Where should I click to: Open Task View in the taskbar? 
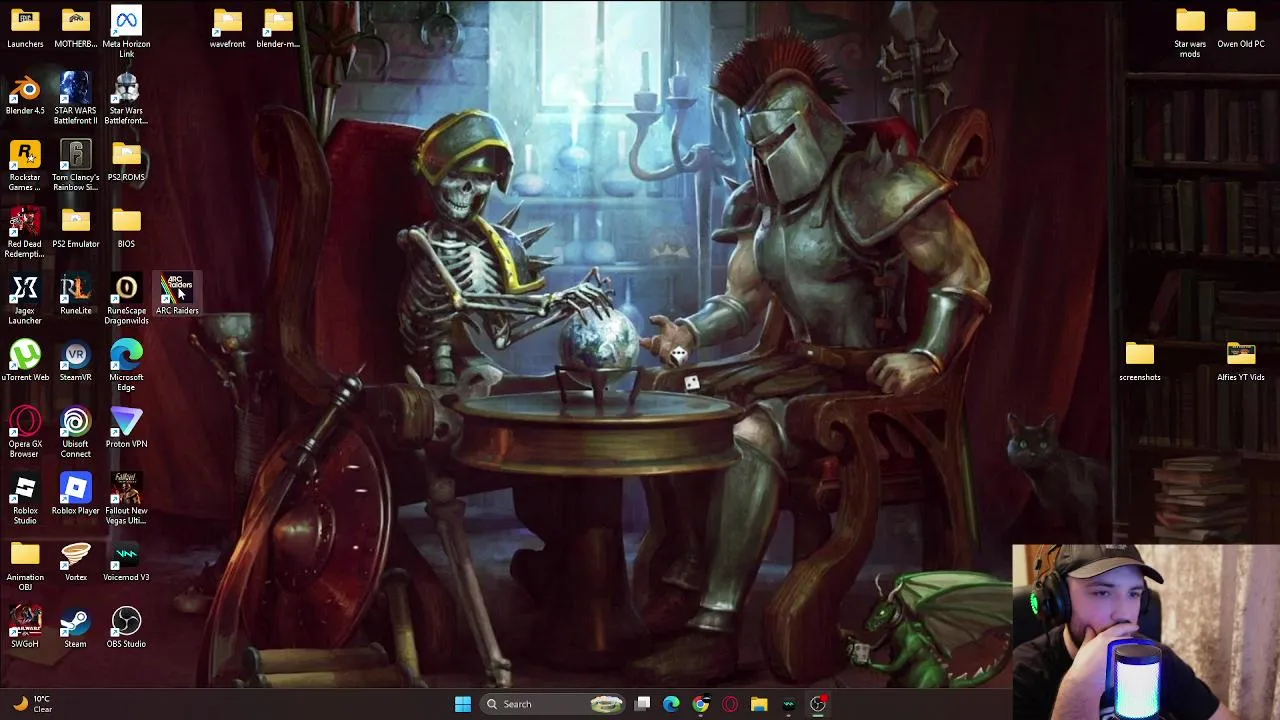pyautogui.click(x=643, y=704)
